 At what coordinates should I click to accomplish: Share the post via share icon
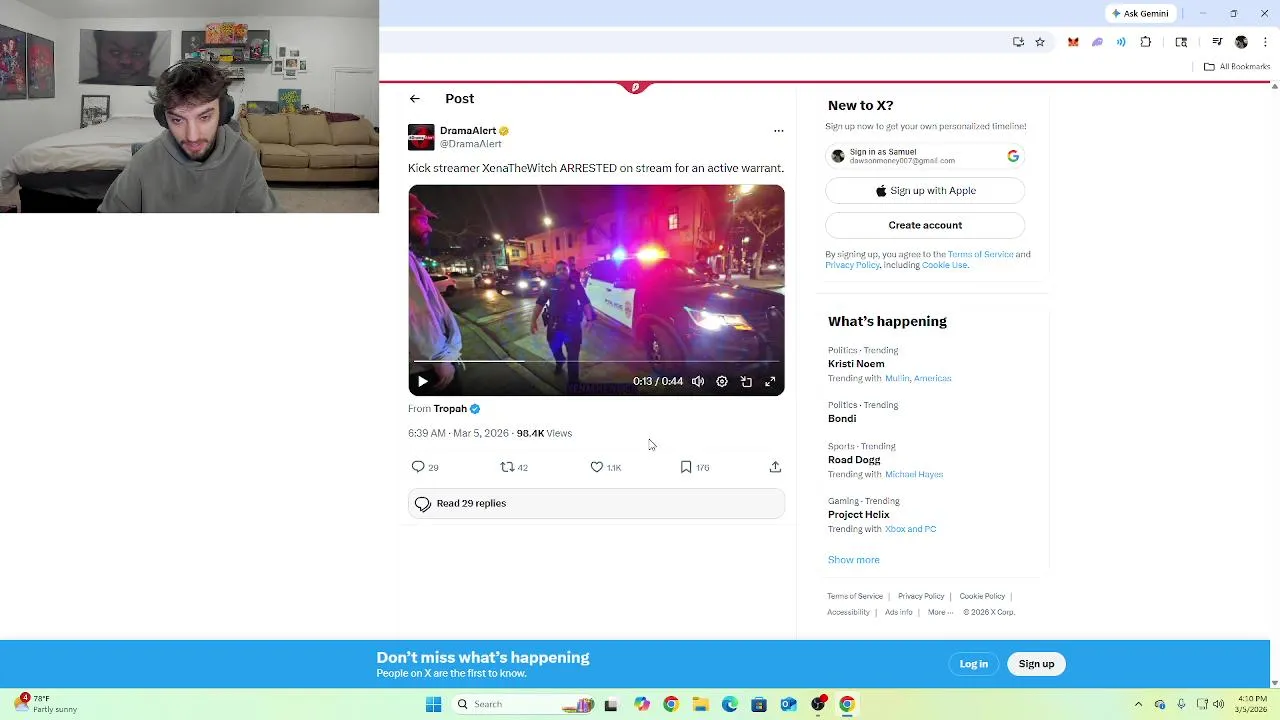[775, 467]
